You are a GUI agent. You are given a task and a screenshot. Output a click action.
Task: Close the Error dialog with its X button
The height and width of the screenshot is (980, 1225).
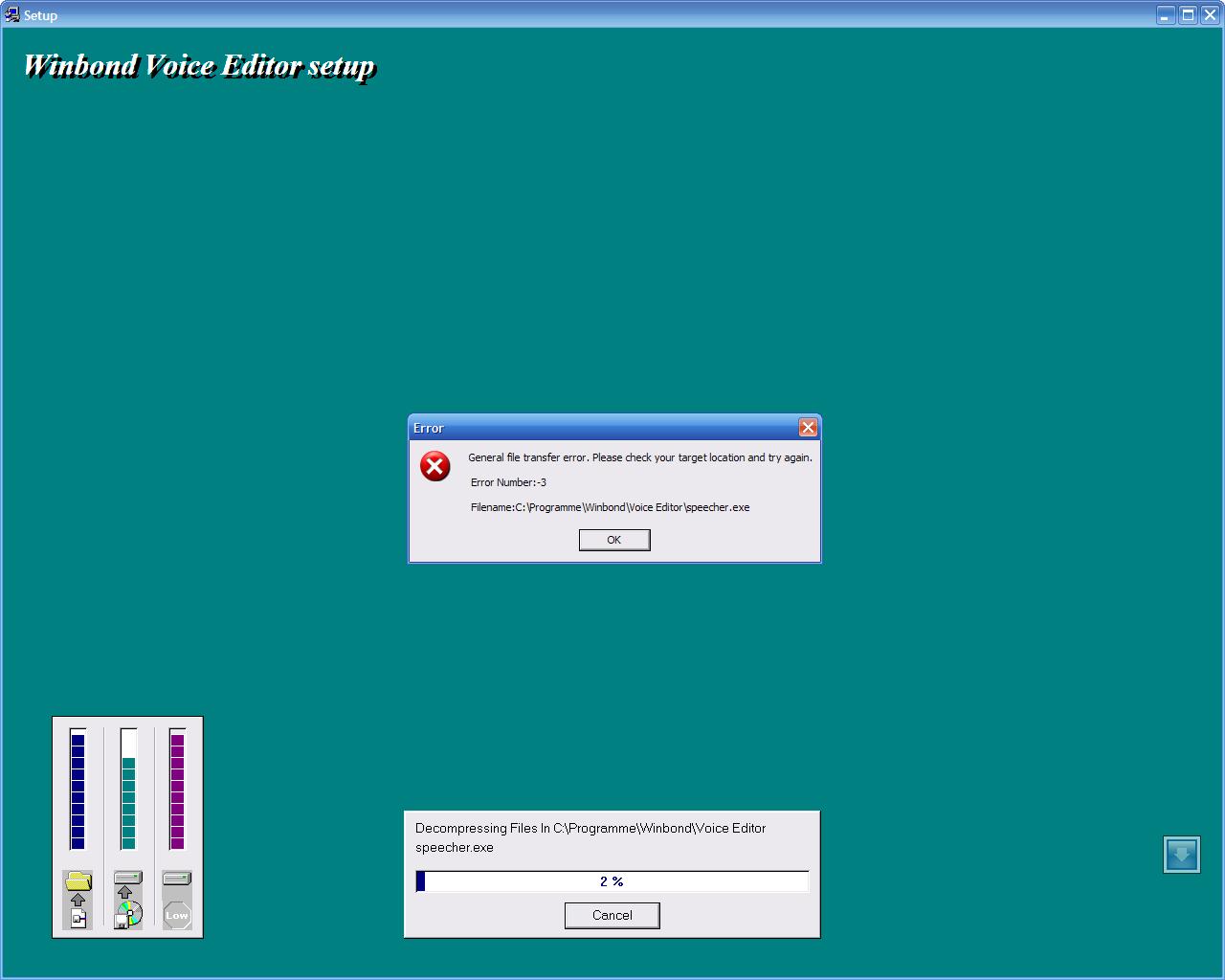pyautogui.click(x=808, y=428)
